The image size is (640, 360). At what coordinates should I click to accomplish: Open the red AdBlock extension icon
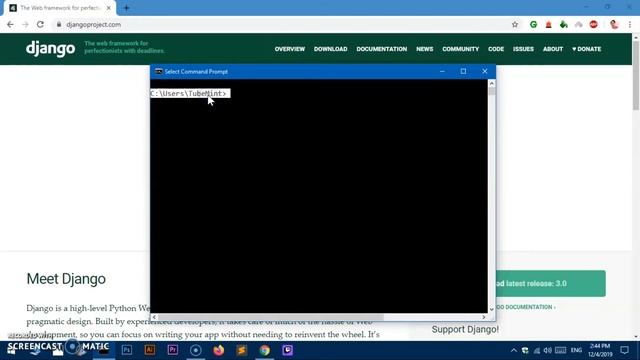[x=593, y=24]
